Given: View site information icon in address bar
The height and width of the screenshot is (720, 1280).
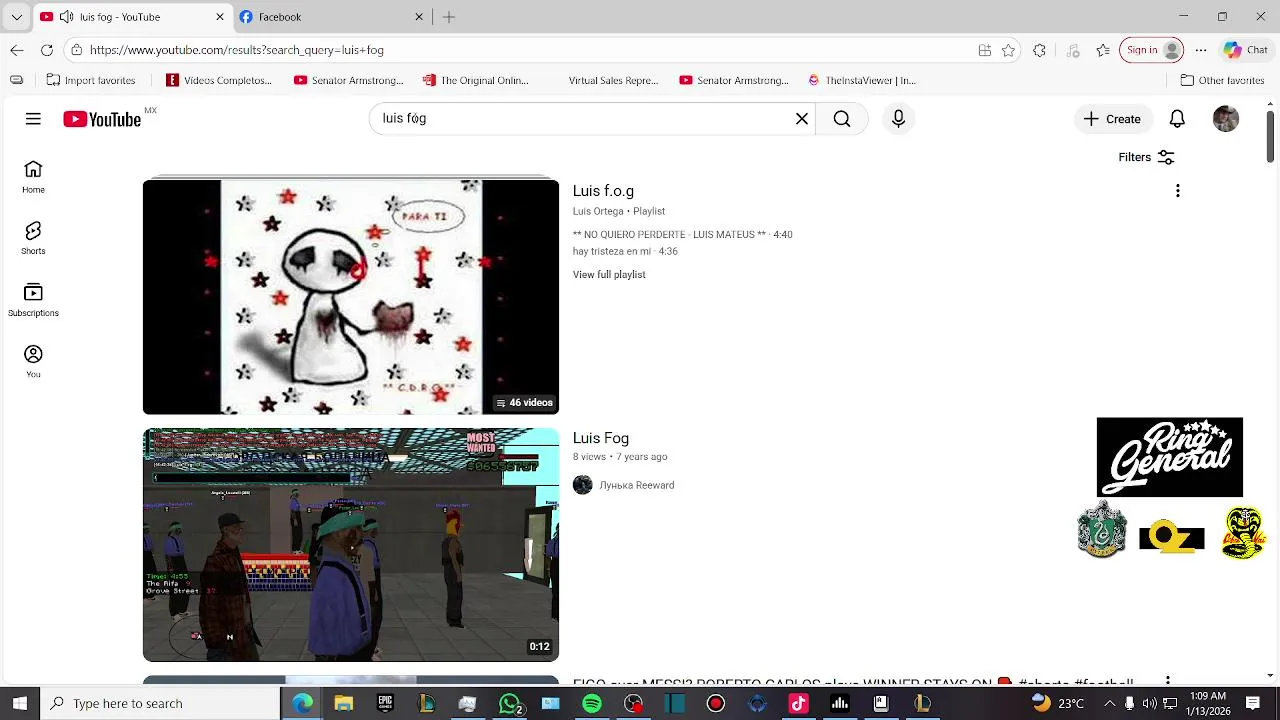Looking at the screenshot, I should [x=76, y=50].
